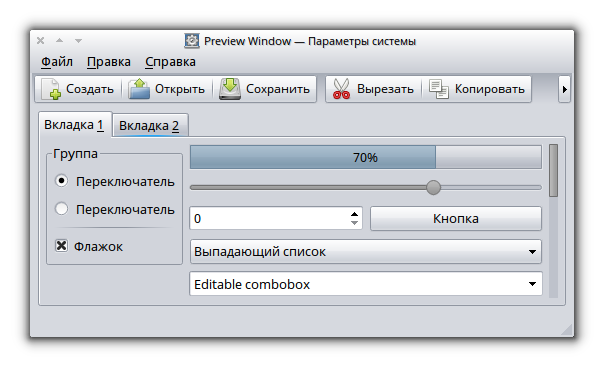Click the Копировать copy pages icon
This screenshot has height=367, width=604.
click(x=439, y=89)
